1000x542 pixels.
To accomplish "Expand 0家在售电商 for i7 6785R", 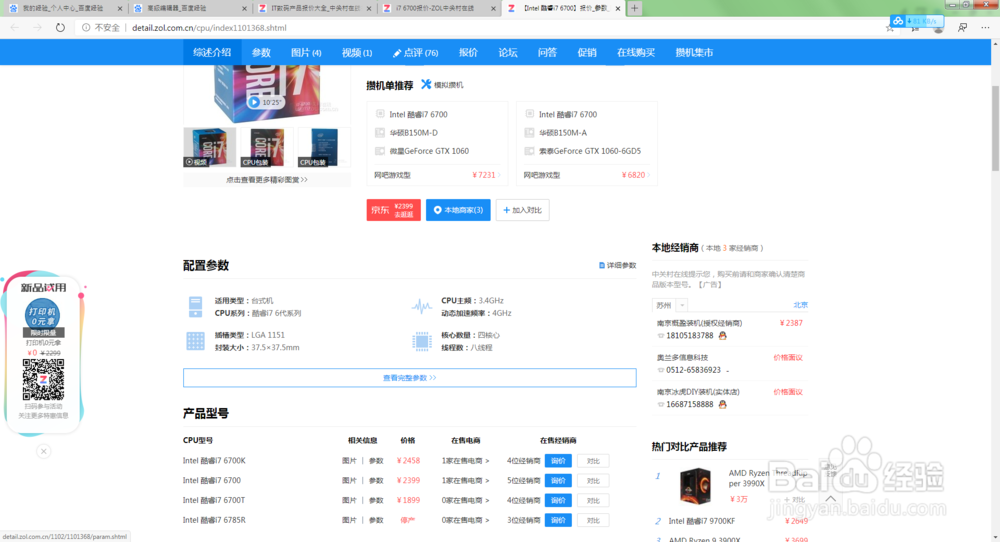I will tap(466, 520).
